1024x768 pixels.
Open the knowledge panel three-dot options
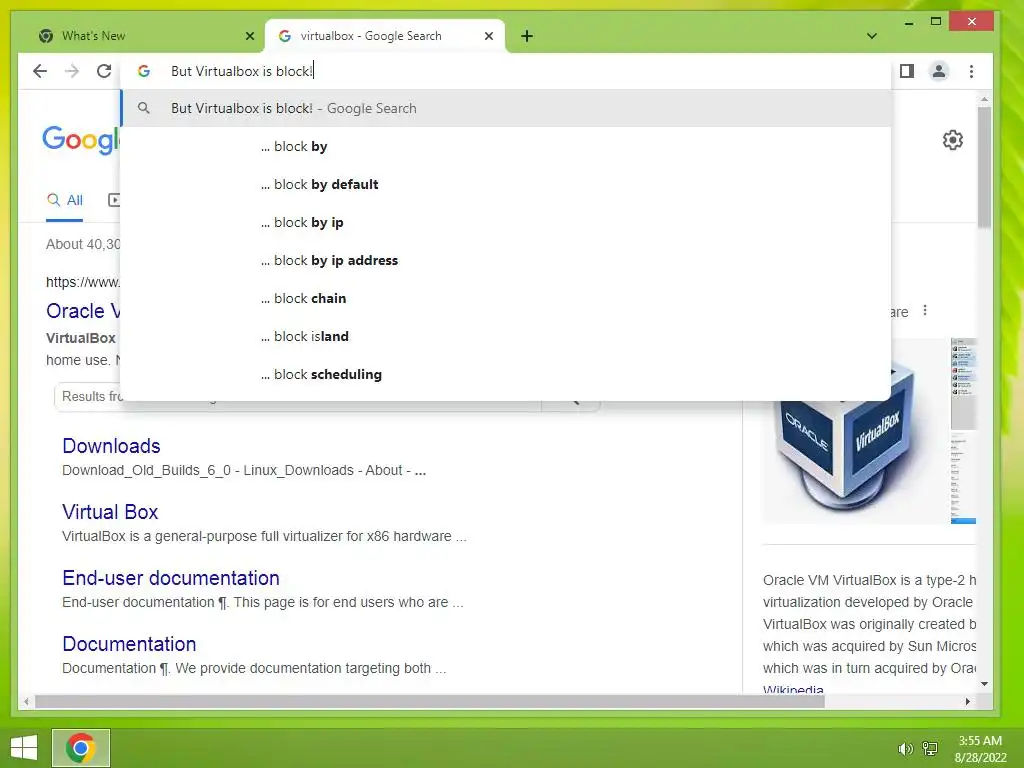click(x=925, y=310)
